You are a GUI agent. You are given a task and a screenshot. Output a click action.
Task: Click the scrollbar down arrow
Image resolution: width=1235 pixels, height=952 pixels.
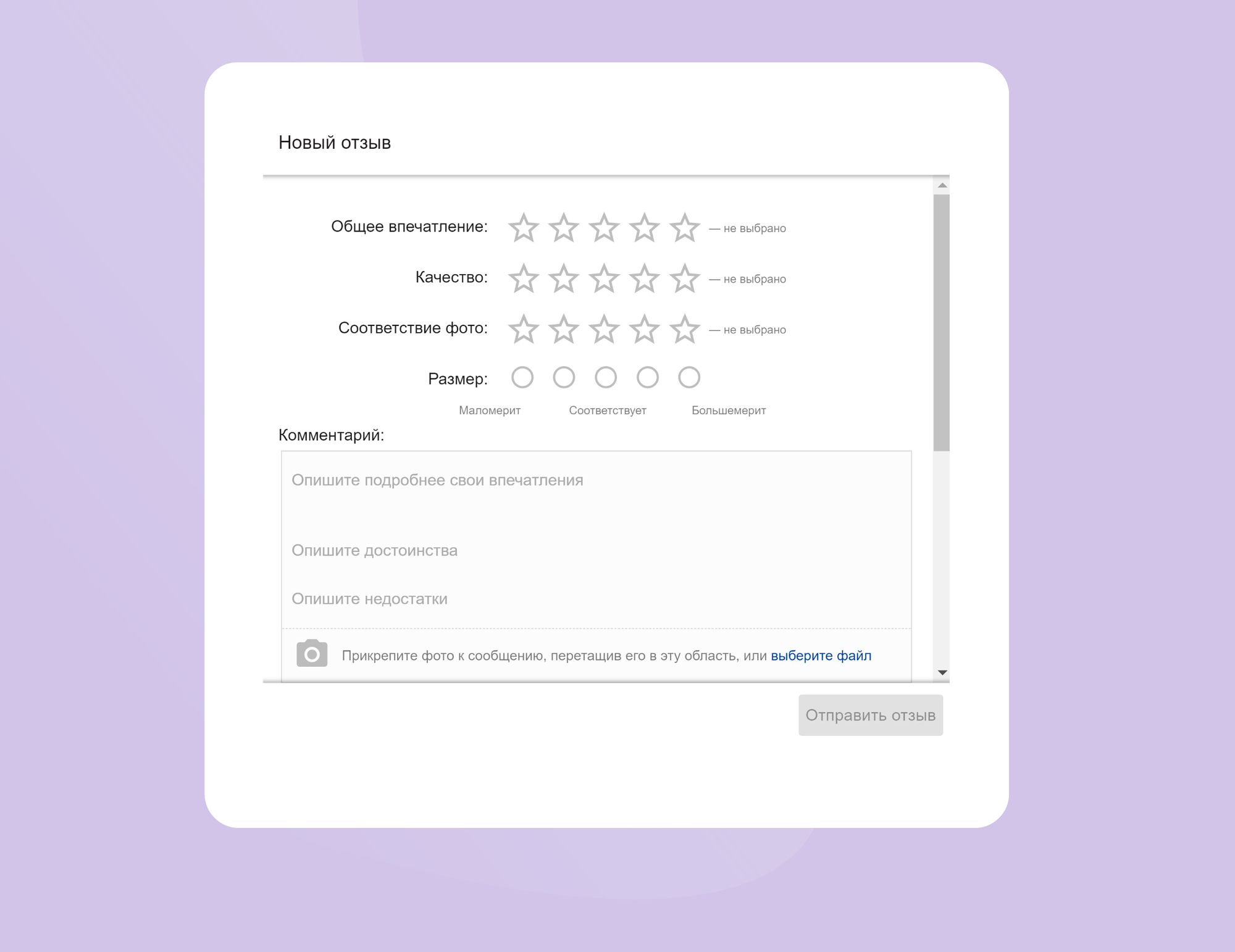pos(942,672)
